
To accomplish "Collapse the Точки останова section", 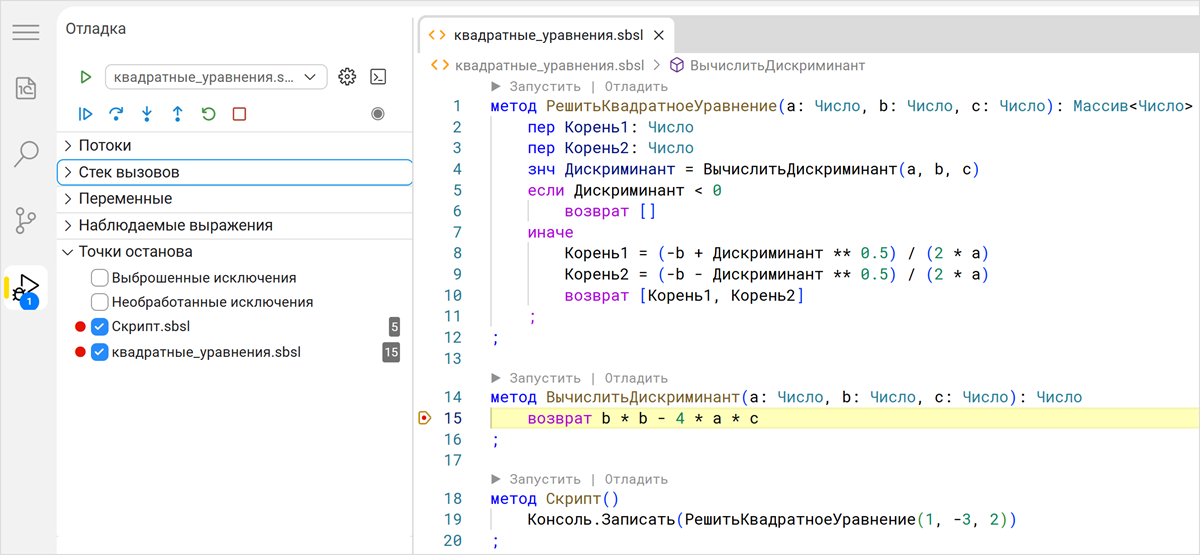I will 235,252.
